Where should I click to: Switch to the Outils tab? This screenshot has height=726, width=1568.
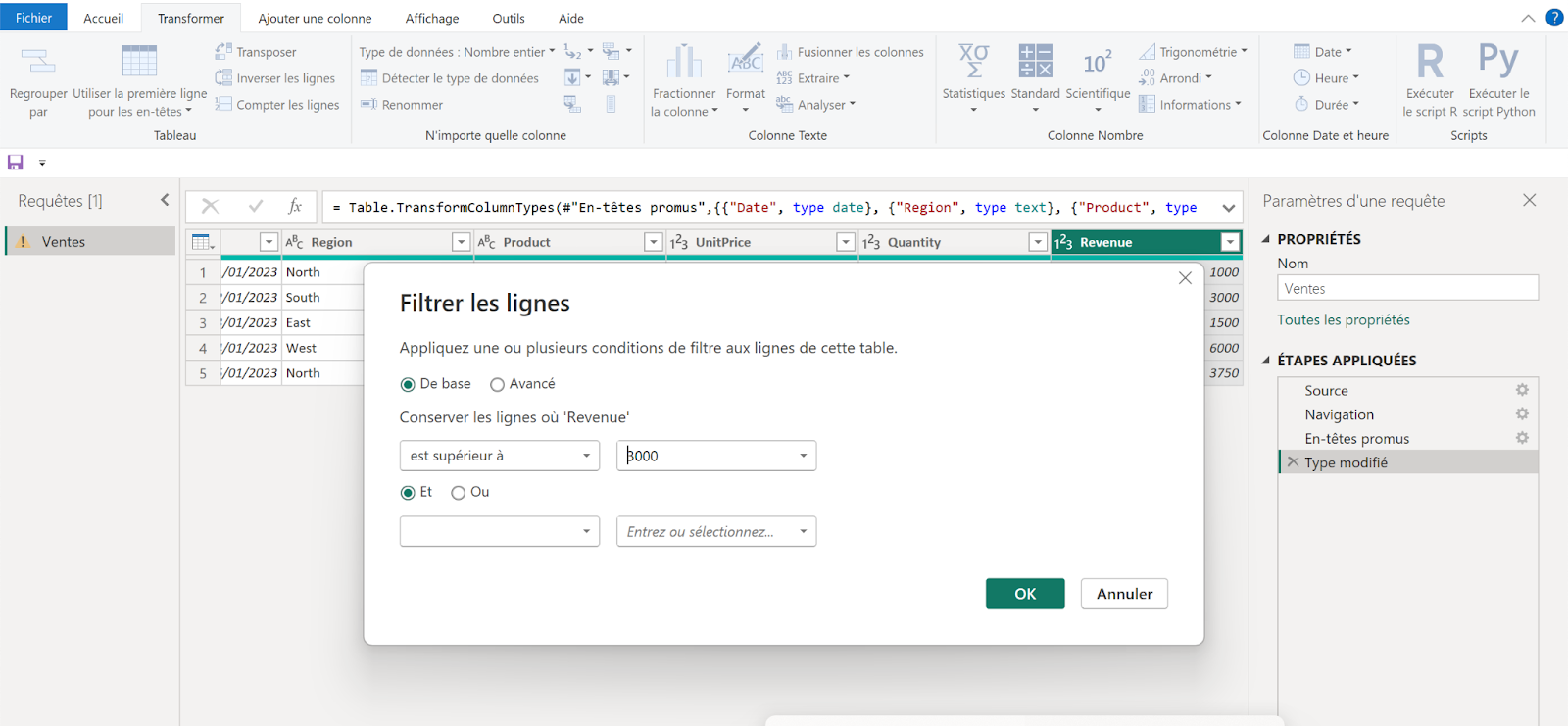tap(509, 18)
